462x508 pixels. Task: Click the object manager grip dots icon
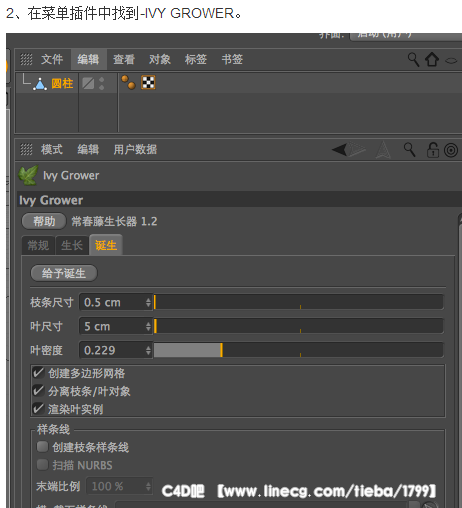coord(26,60)
